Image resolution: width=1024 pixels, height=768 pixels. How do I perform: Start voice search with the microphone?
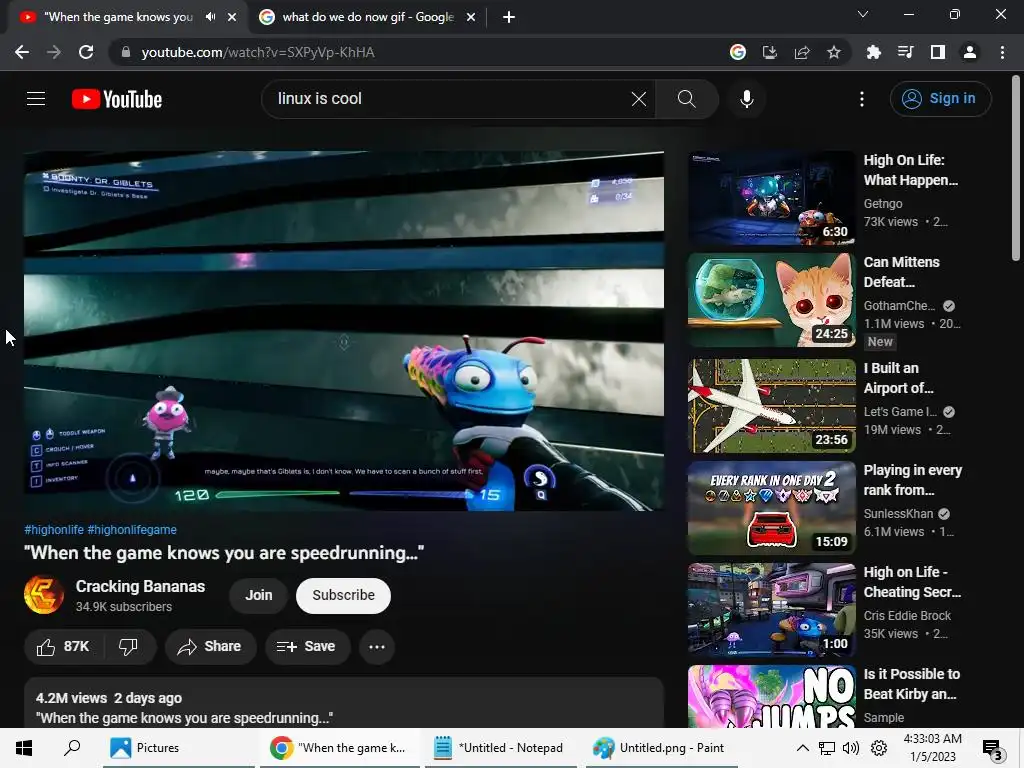click(x=746, y=99)
